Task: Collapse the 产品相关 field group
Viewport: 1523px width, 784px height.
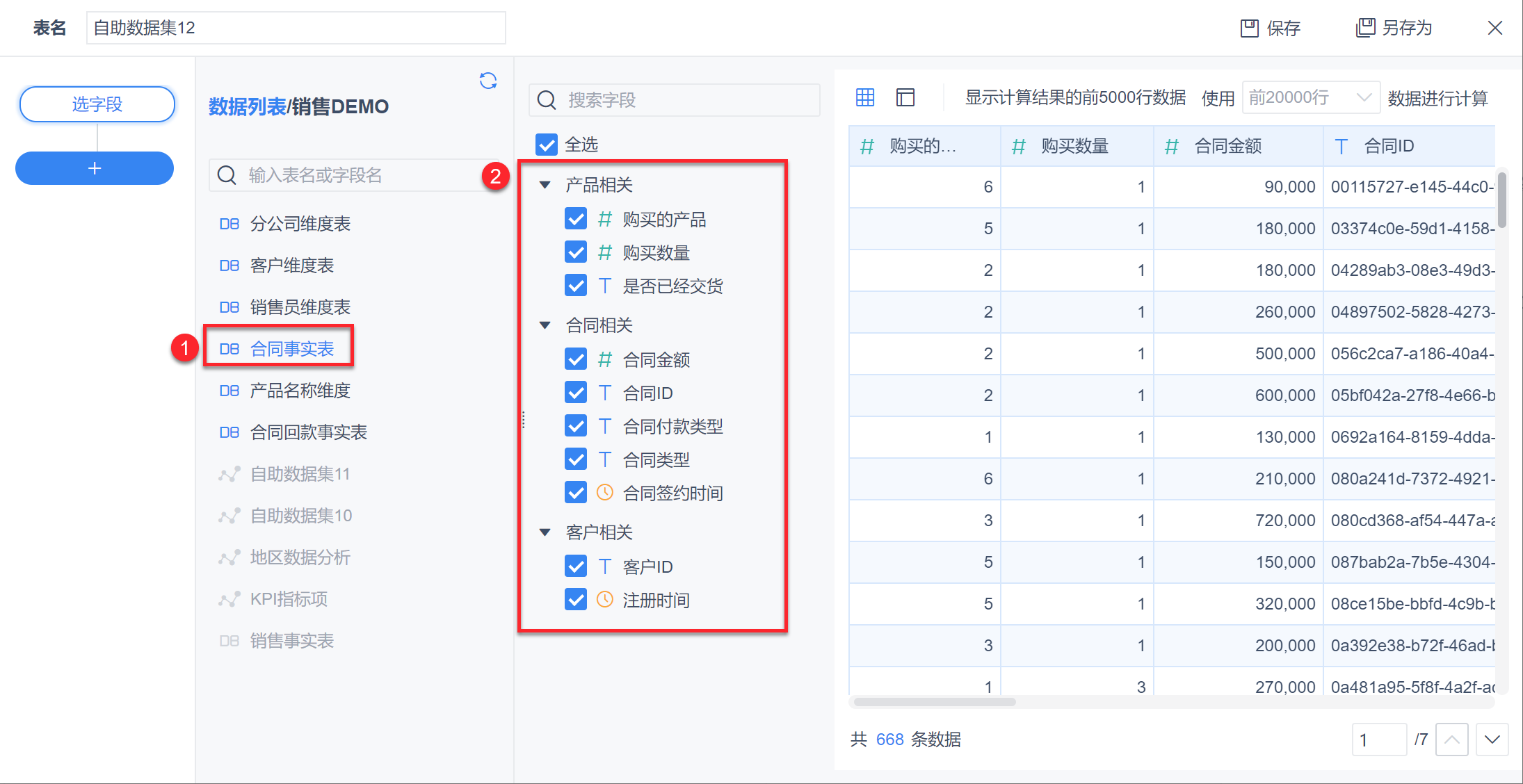Action: pyautogui.click(x=545, y=185)
